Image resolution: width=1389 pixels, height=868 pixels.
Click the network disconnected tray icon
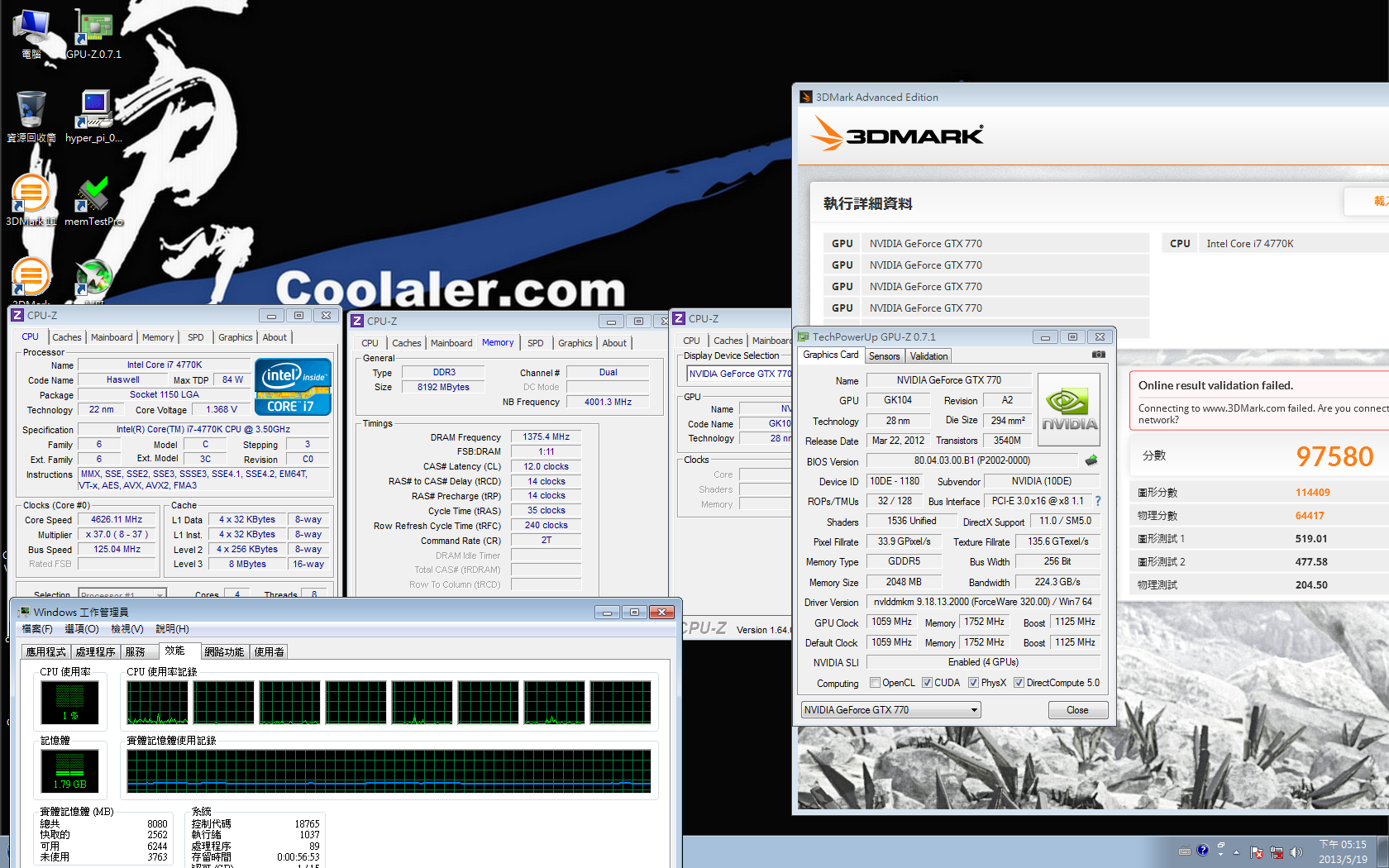pos(1277,852)
